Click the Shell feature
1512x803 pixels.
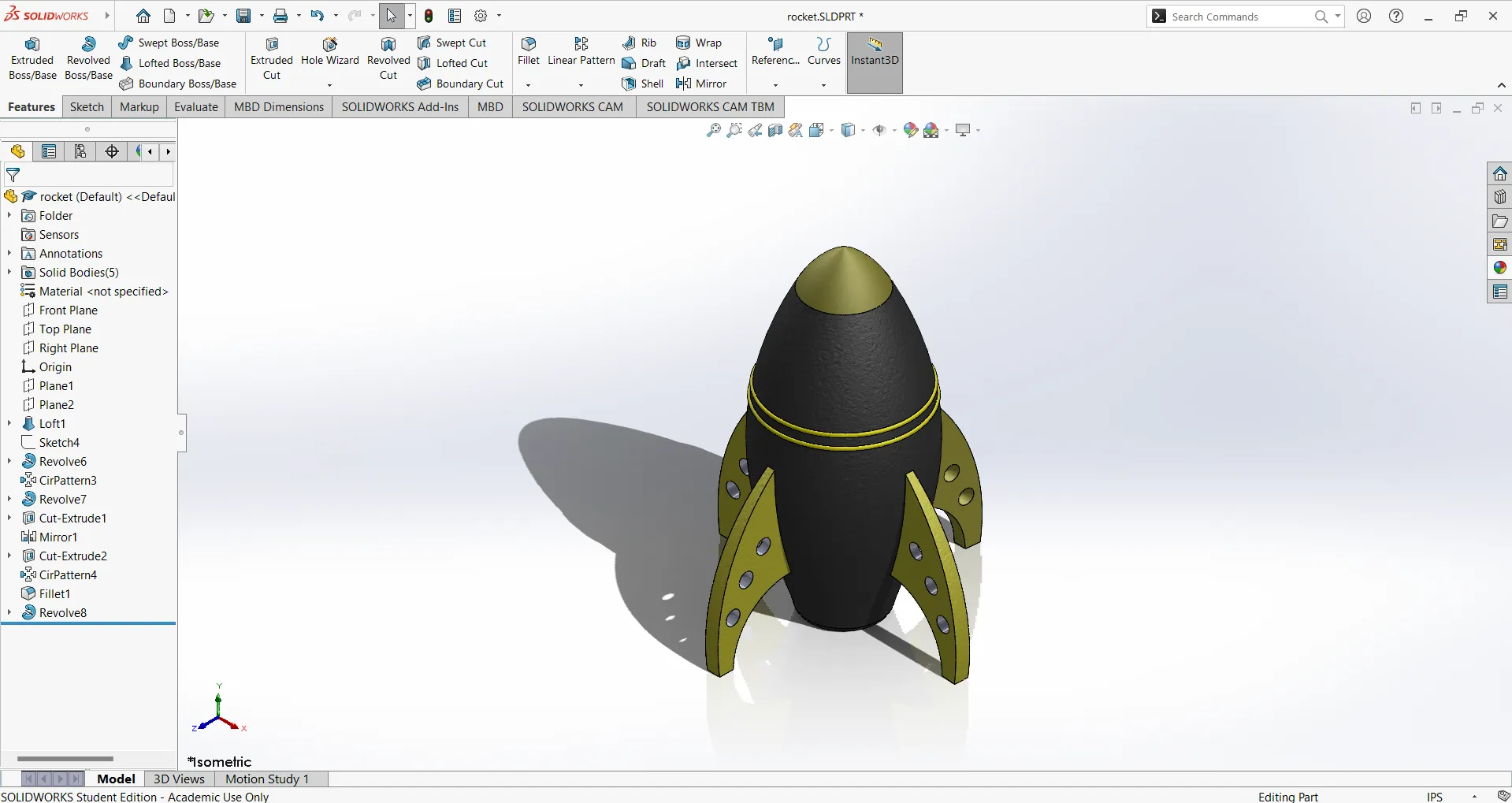[x=643, y=84]
